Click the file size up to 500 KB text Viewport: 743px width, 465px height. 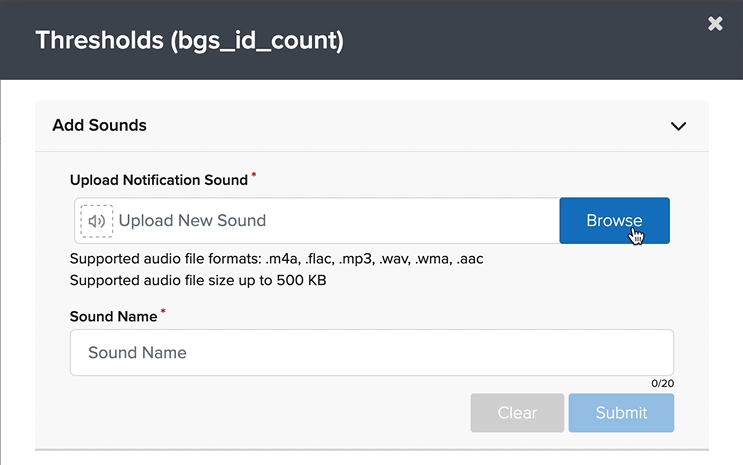pos(198,280)
